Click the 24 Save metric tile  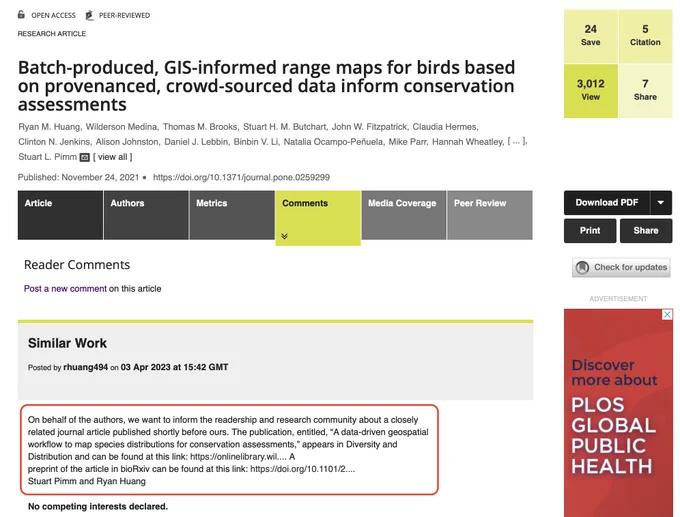pyautogui.click(x=591, y=36)
